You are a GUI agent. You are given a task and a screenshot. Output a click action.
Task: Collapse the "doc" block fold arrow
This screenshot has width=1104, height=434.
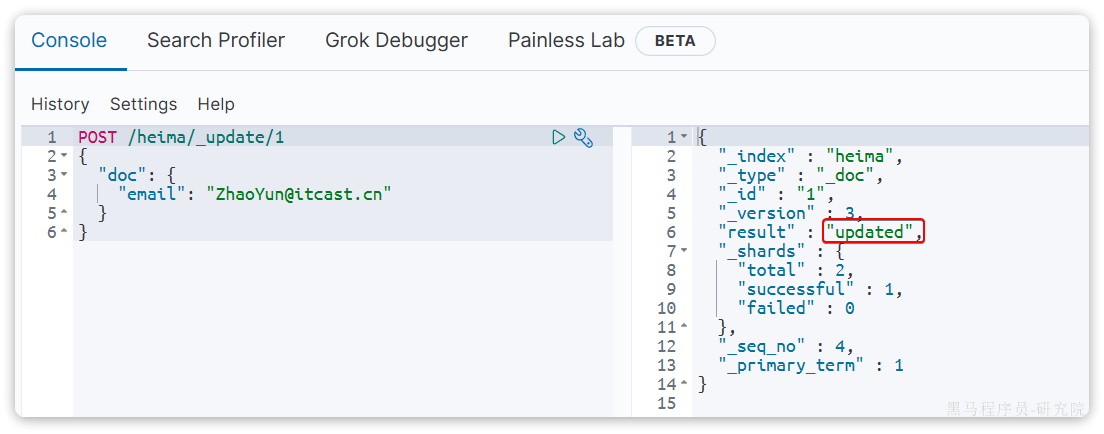coord(63,175)
